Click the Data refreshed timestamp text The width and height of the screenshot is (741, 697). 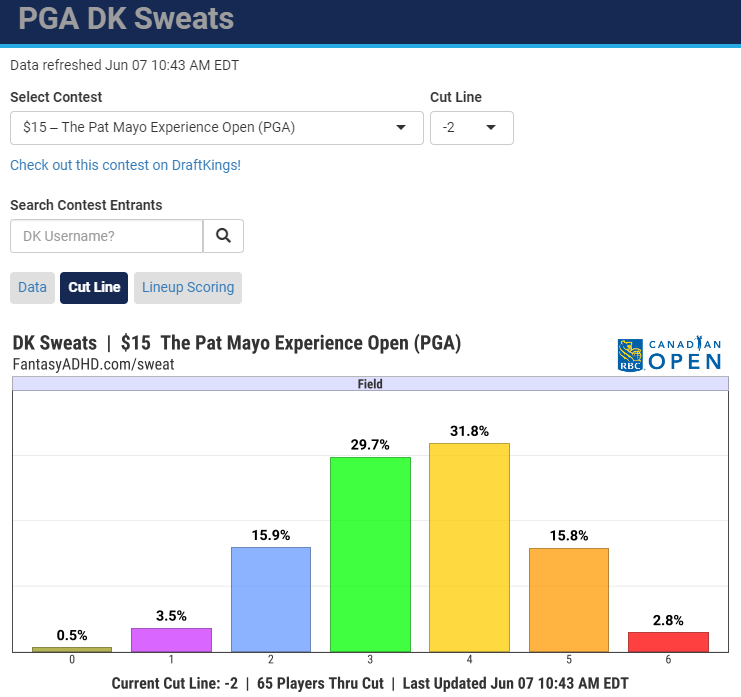[125, 65]
